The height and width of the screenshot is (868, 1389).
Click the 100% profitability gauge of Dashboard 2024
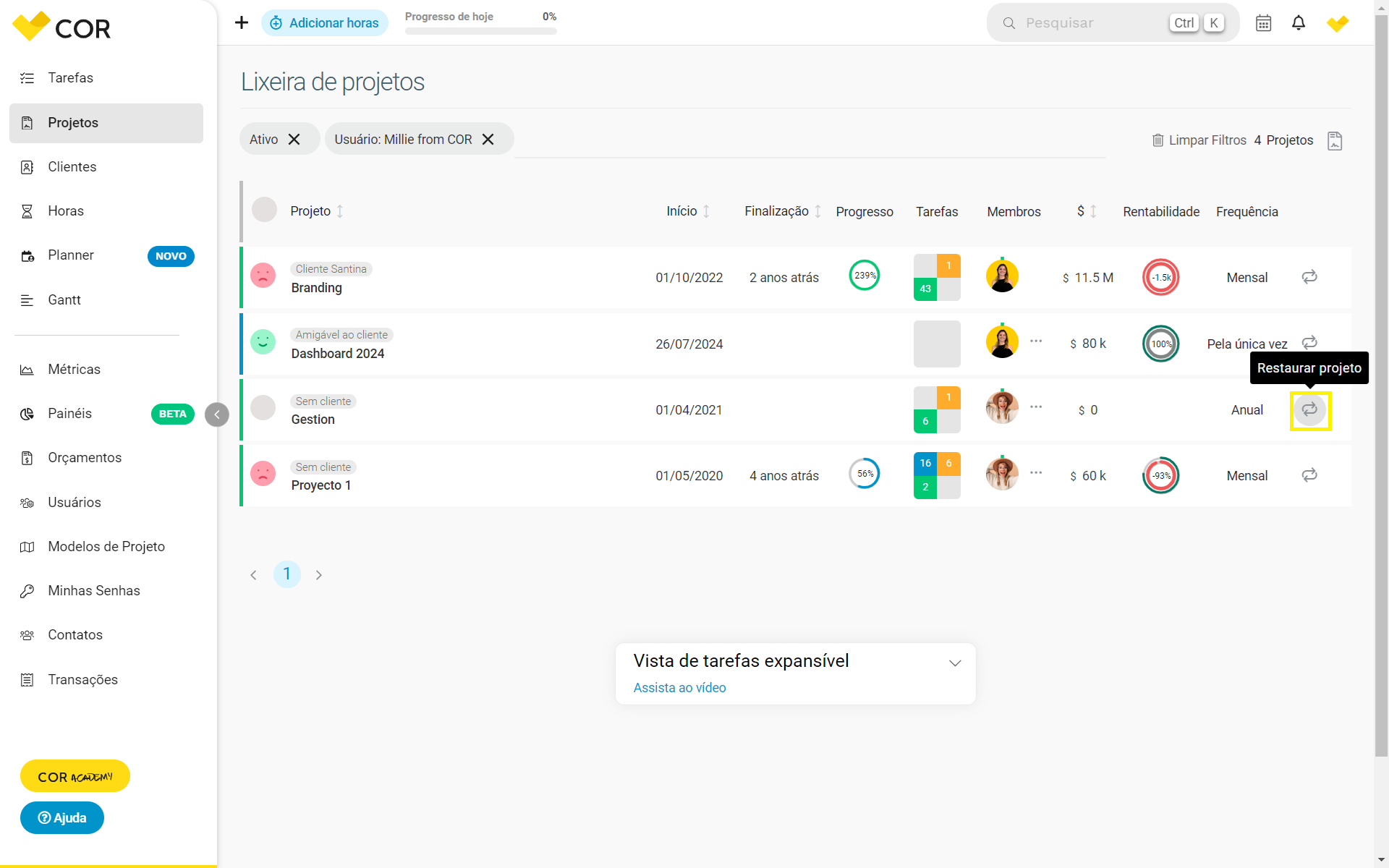[x=1161, y=344]
